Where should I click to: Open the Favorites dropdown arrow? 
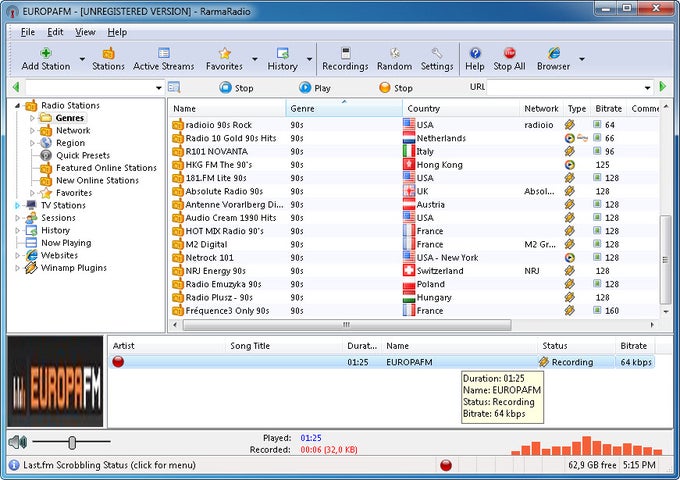pyautogui.click(x=255, y=59)
